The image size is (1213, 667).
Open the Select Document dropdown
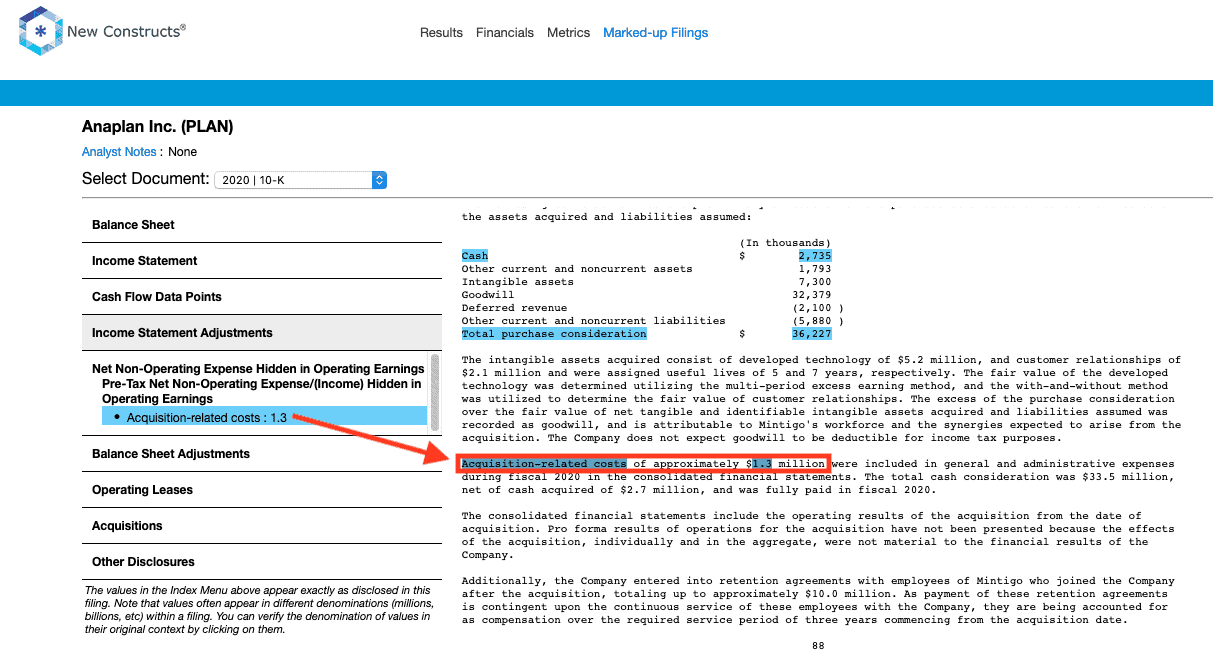[x=301, y=180]
